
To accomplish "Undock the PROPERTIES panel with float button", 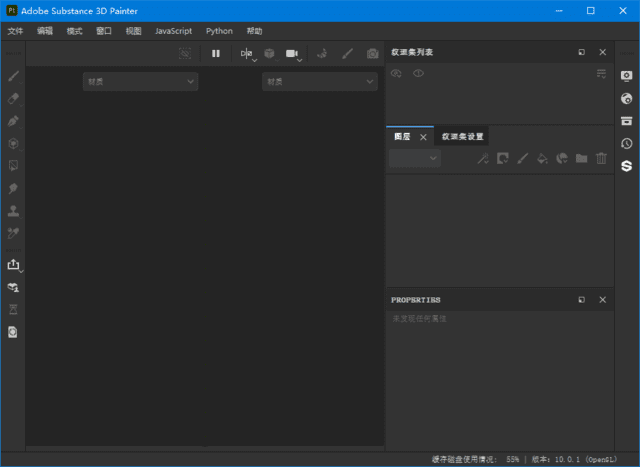I will 582,300.
